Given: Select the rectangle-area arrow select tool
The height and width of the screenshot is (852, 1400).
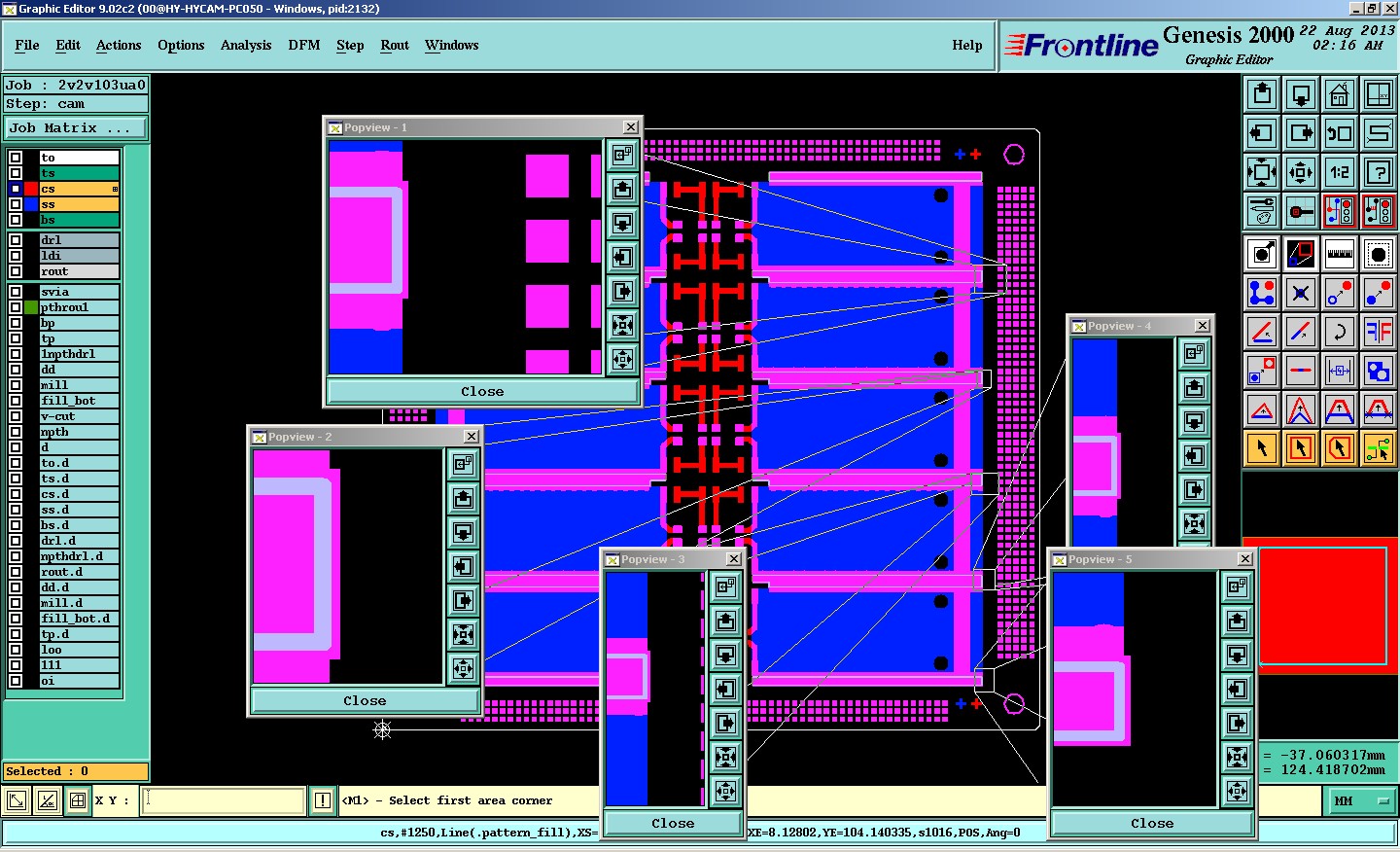Looking at the screenshot, I should 1301,448.
